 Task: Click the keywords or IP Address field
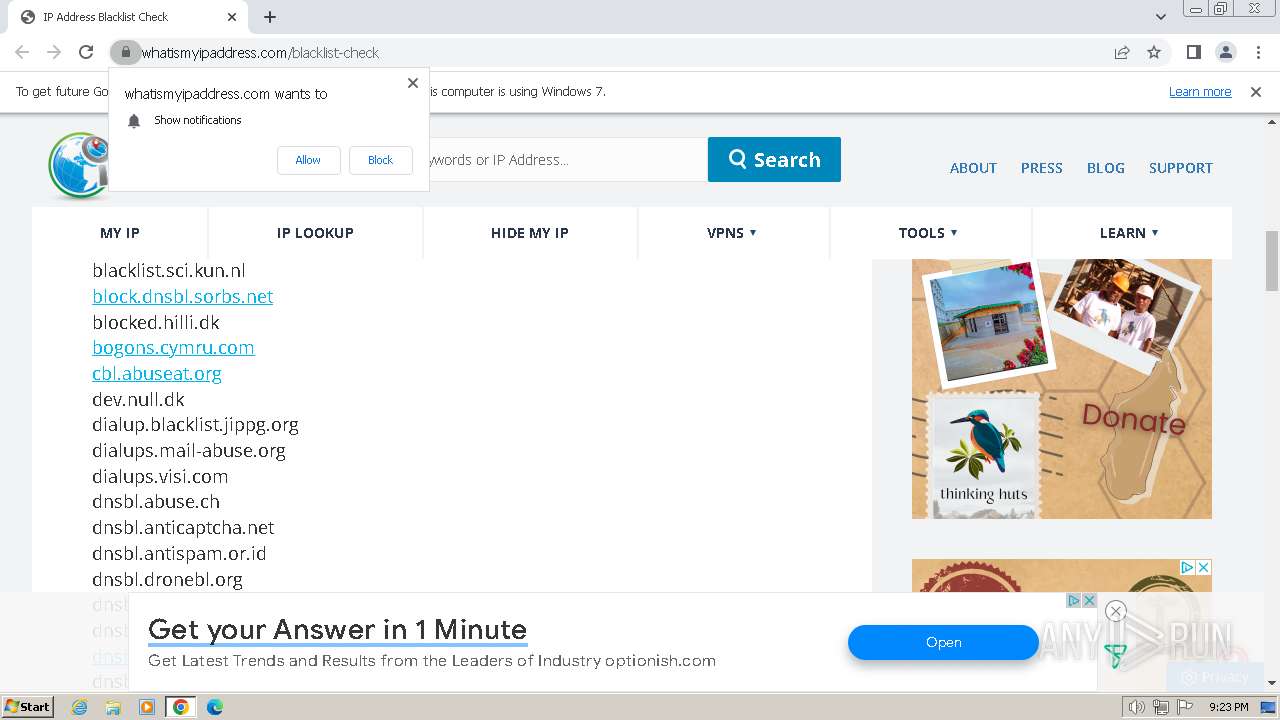[x=567, y=159]
